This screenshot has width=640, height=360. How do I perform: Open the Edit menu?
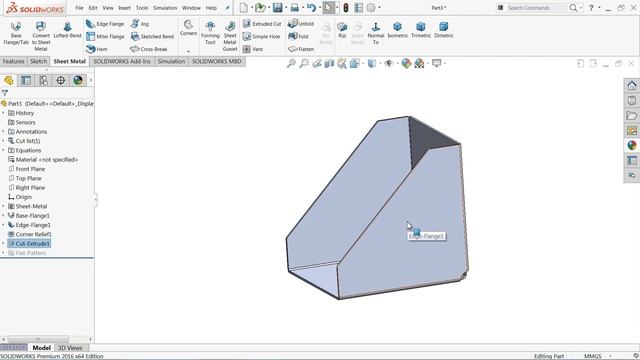click(93, 8)
